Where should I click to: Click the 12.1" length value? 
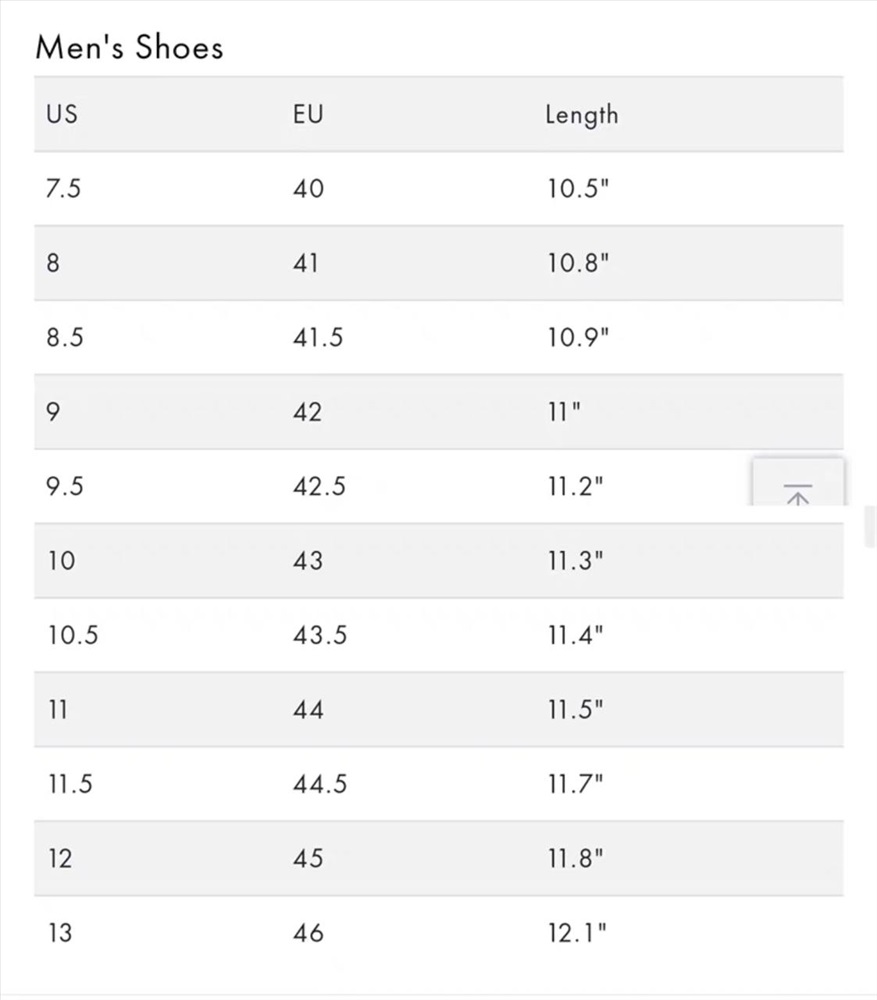(x=577, y=933)
